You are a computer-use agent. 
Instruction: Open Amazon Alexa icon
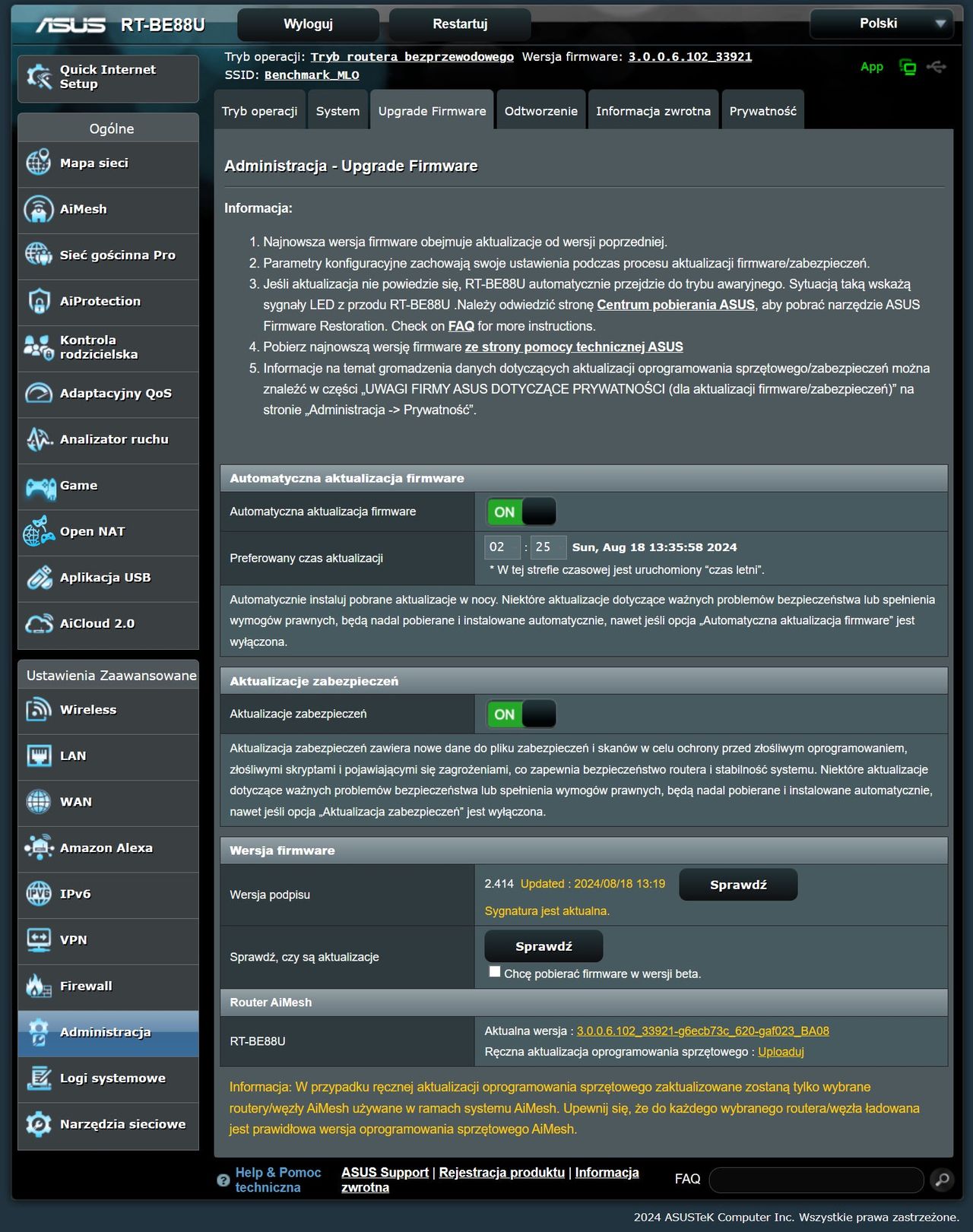39,847
